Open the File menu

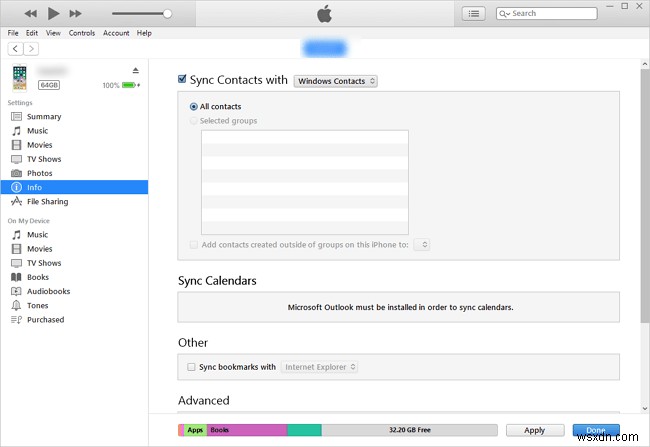[x=13, y=33]
